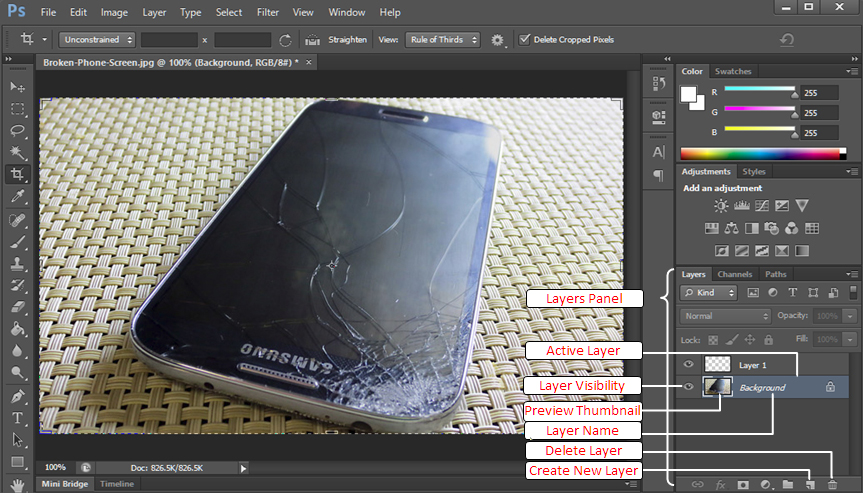Viewport: 863px width, 493px height.
Task: Select the Path Selection tool
Action: (17, 440)
